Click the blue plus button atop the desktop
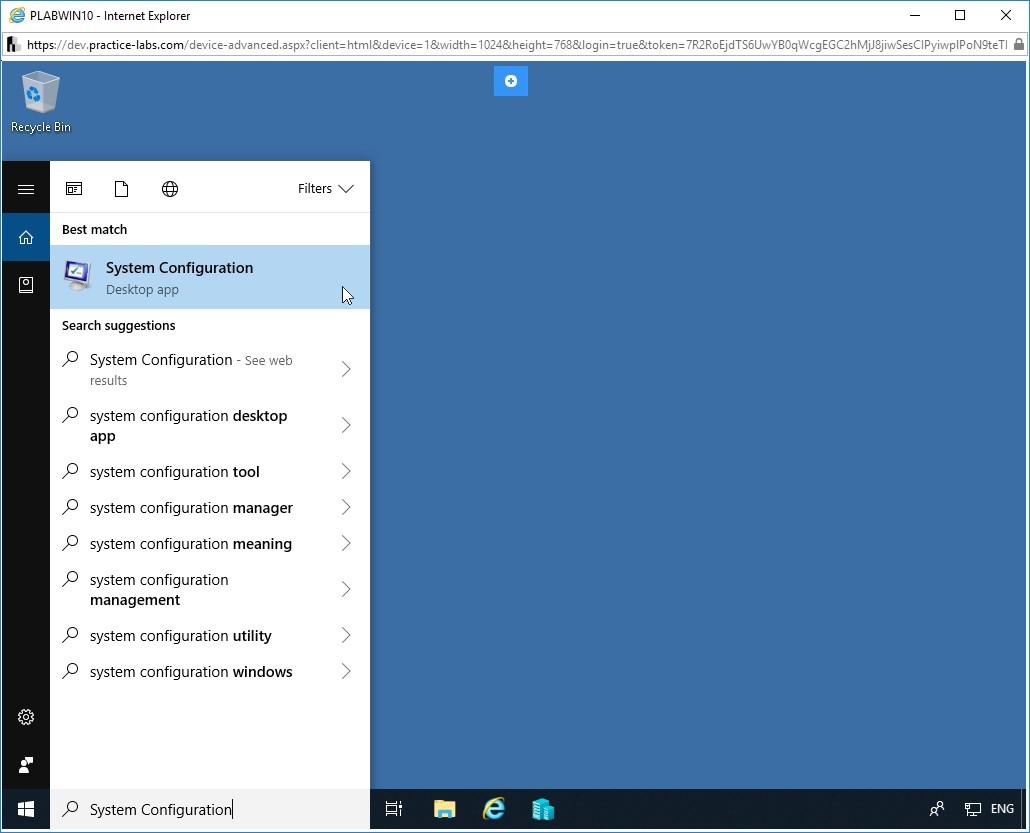Screen dimensions: 1030x833 (511, 81)
